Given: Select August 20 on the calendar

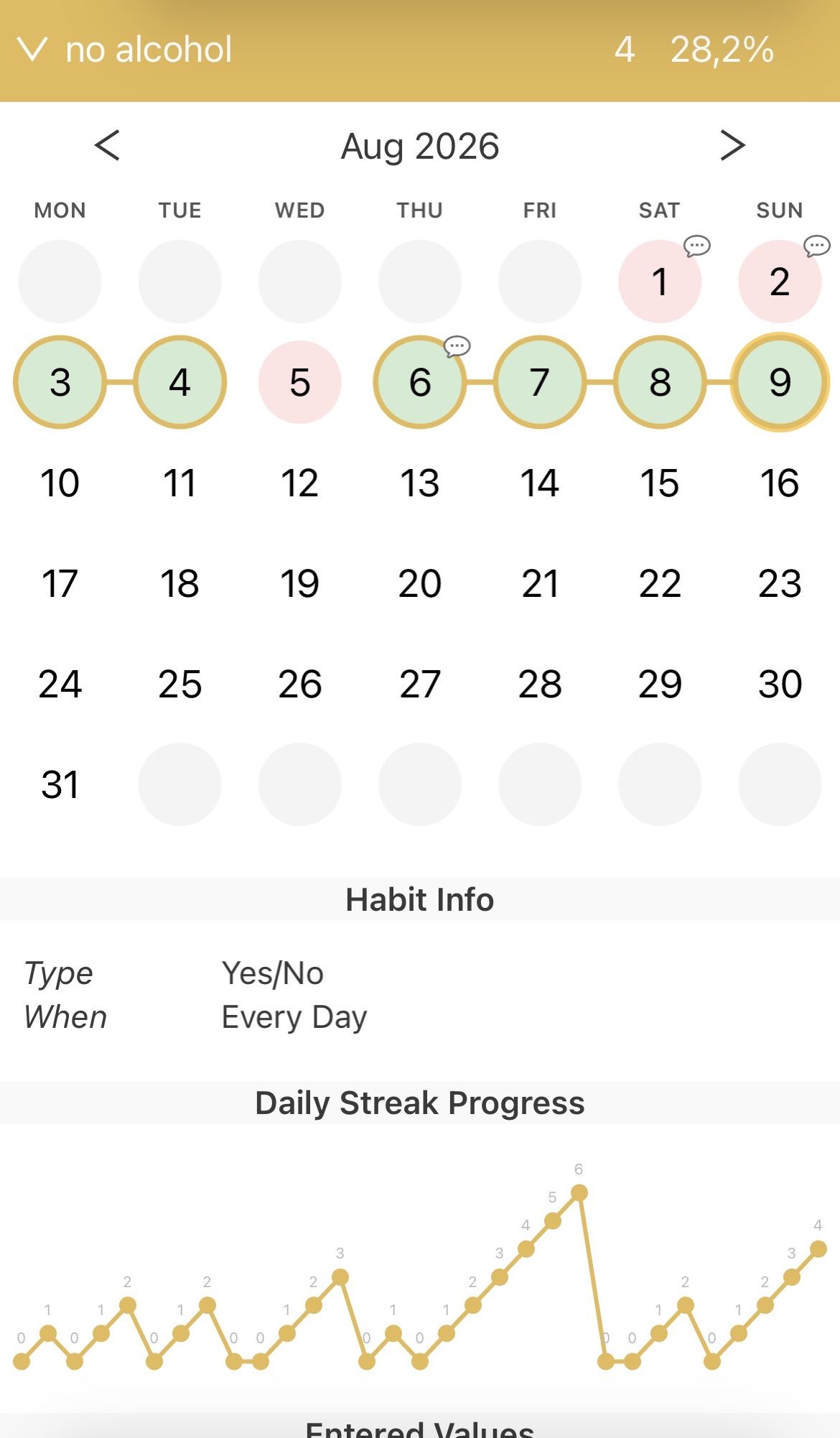Looking at the screenshot, I should [x=420, y=583].
